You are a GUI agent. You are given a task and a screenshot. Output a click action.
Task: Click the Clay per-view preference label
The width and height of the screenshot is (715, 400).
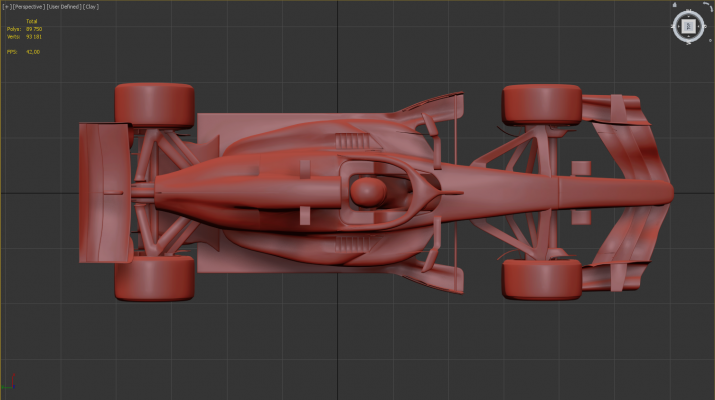click(91, 6)
